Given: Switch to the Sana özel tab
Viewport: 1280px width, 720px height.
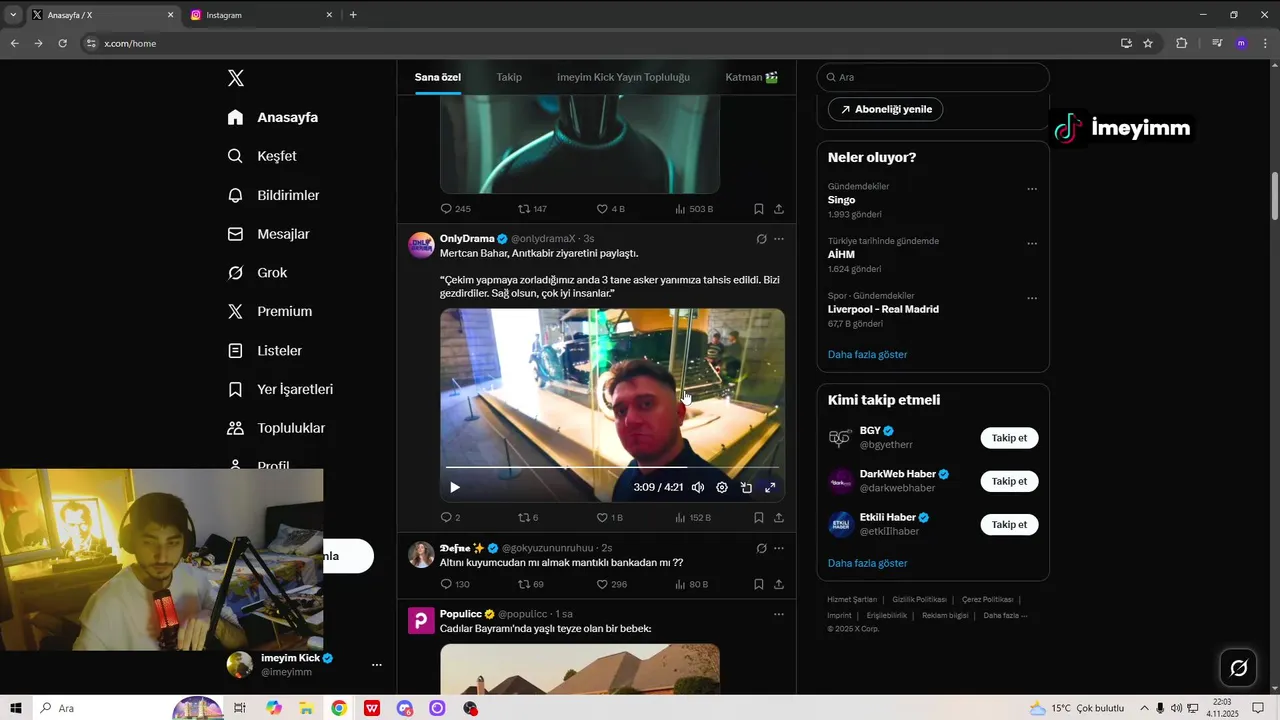Looking at the screenshot, I should [x=438, y=77].
